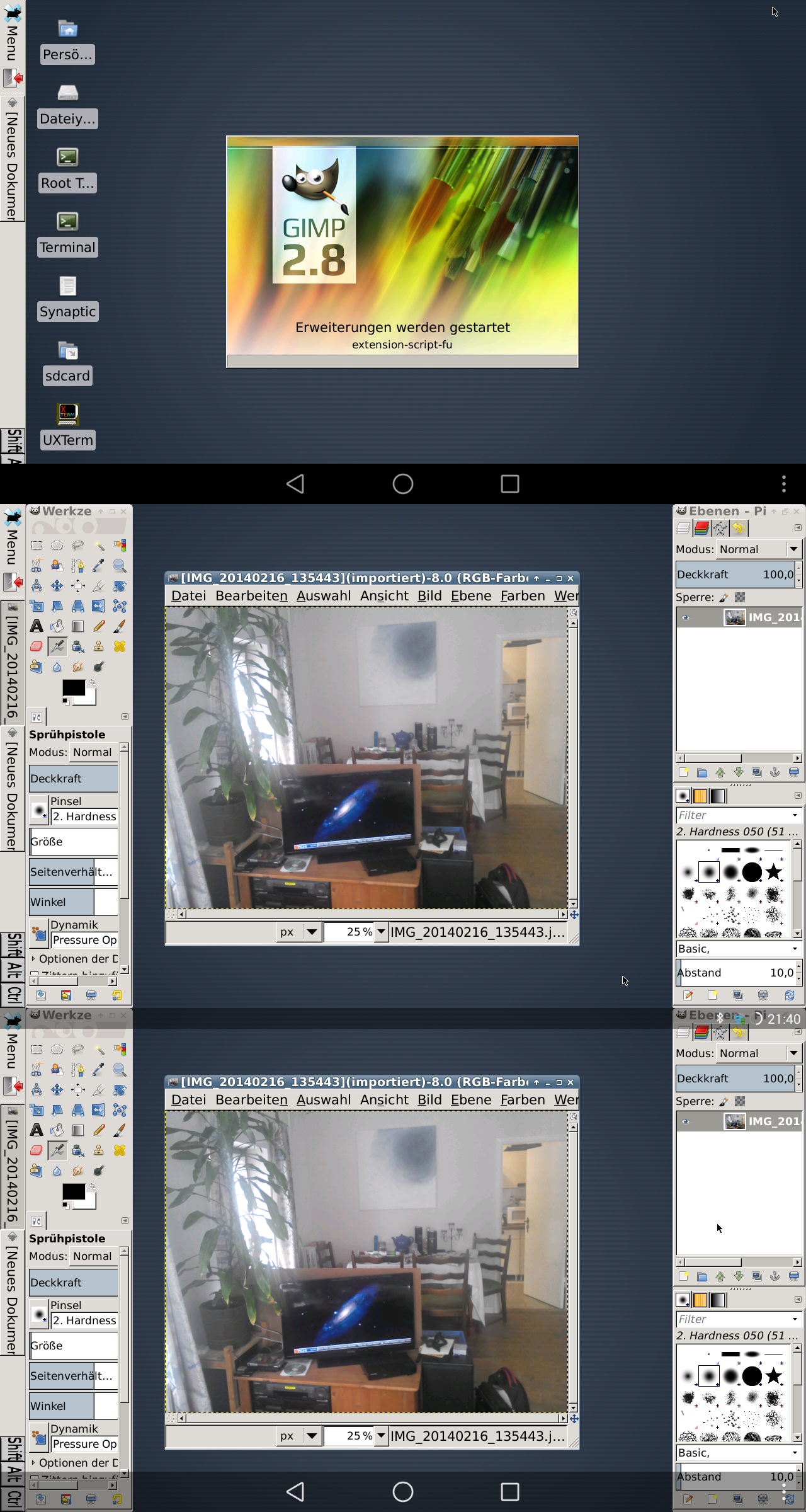Screen dimensions: 806x1512
Task: Toggle the Shift sticky key in middle screen sidebar
Action: pos(13,945)
